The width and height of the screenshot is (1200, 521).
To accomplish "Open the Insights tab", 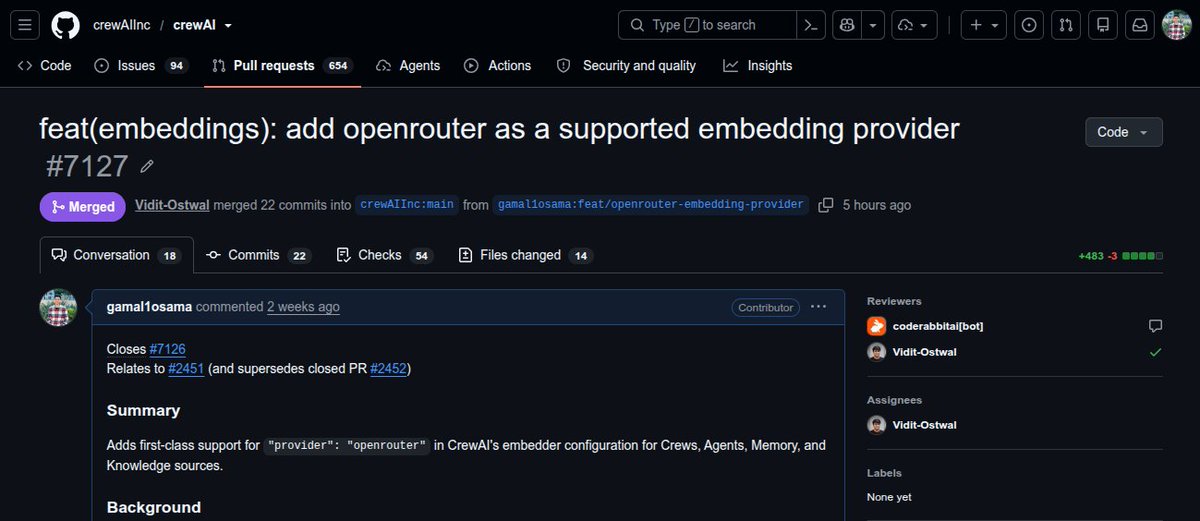I will [x=757, y=65].
